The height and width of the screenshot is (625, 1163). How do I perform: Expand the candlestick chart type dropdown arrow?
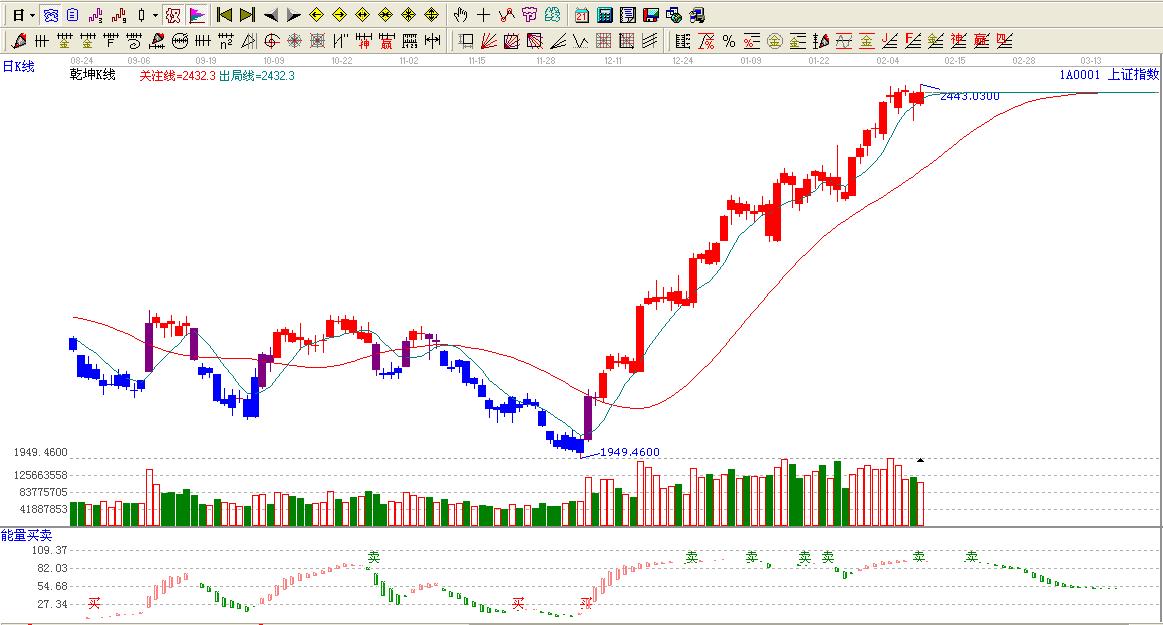pos(155,15)
